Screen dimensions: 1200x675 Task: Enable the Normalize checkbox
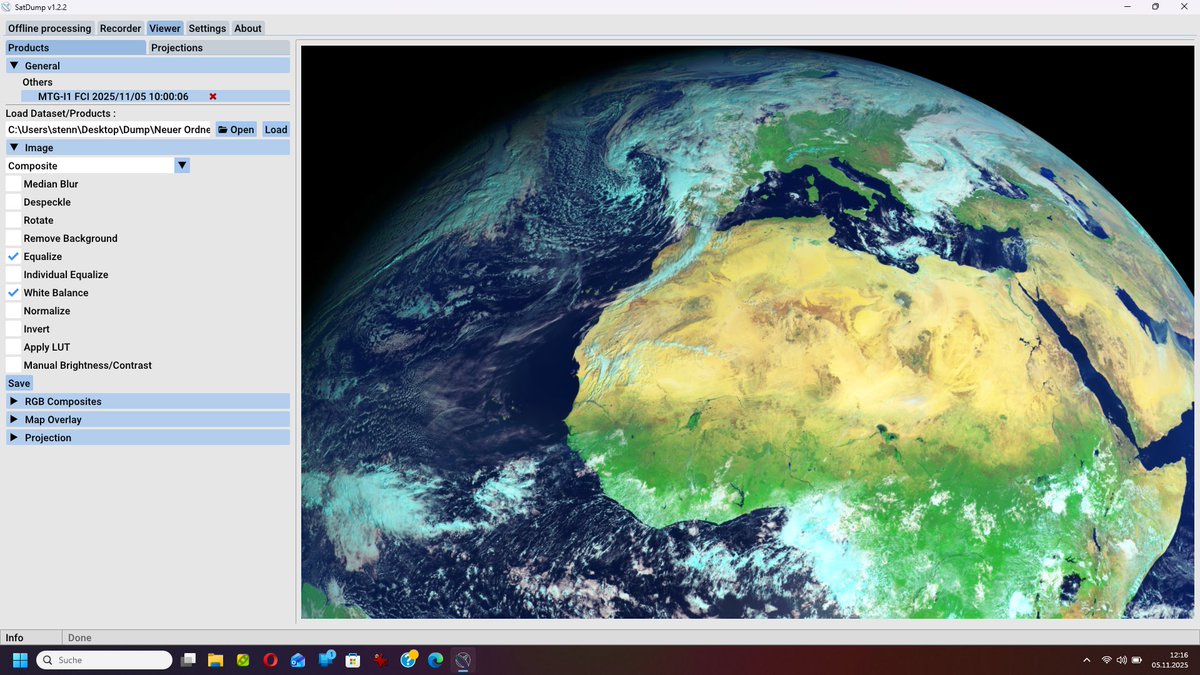tap(13, 311)
